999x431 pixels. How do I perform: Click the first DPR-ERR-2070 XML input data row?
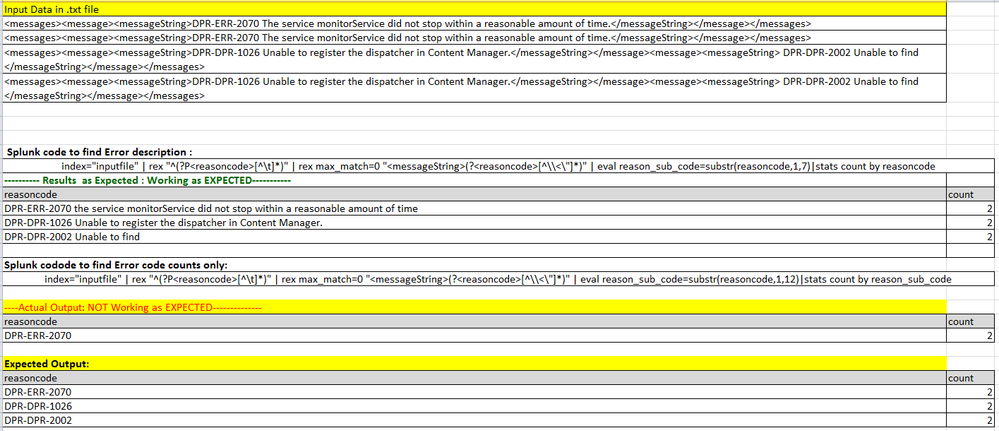(x=408, y=22)
